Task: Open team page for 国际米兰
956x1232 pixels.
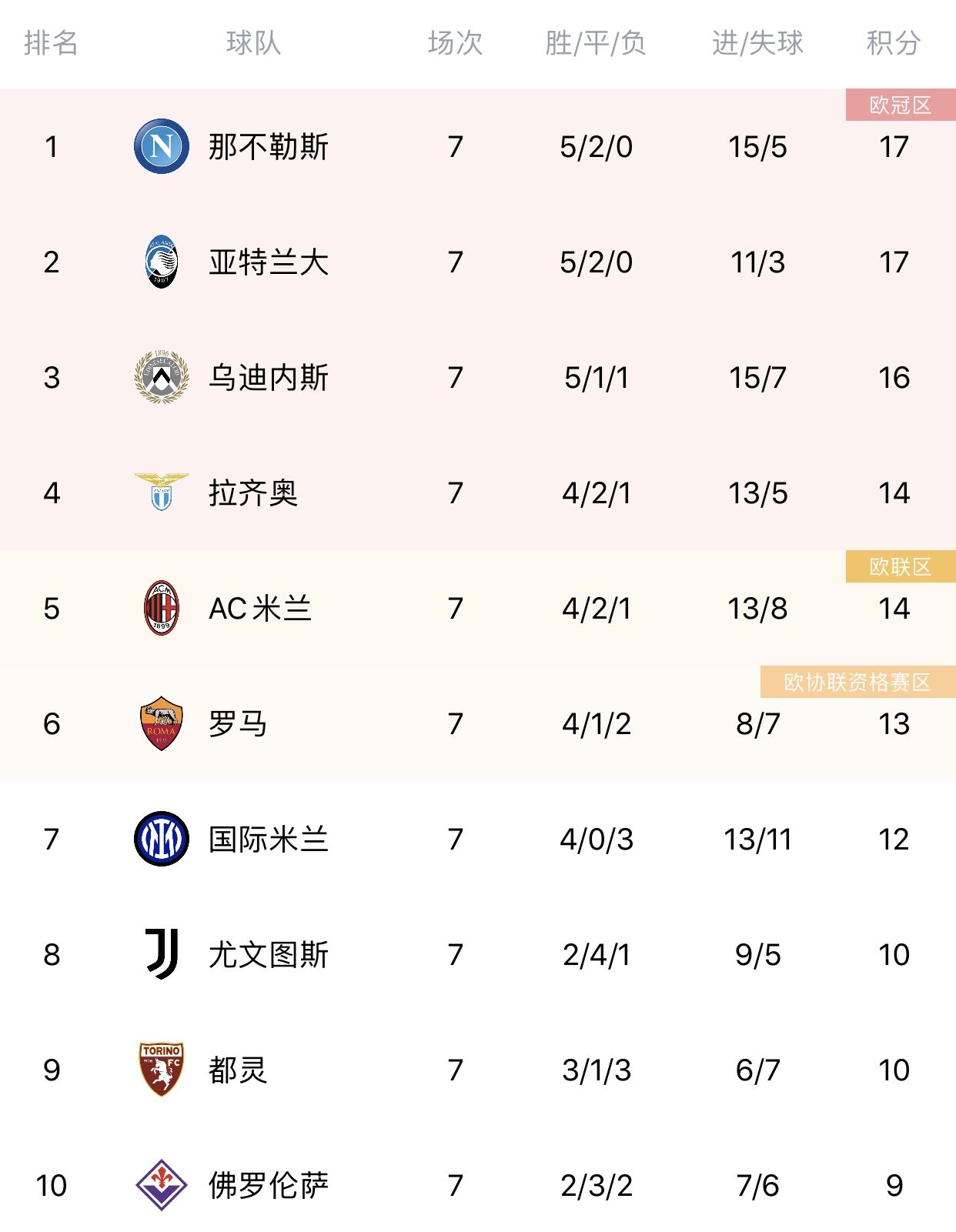Action: tap(269, 839)
